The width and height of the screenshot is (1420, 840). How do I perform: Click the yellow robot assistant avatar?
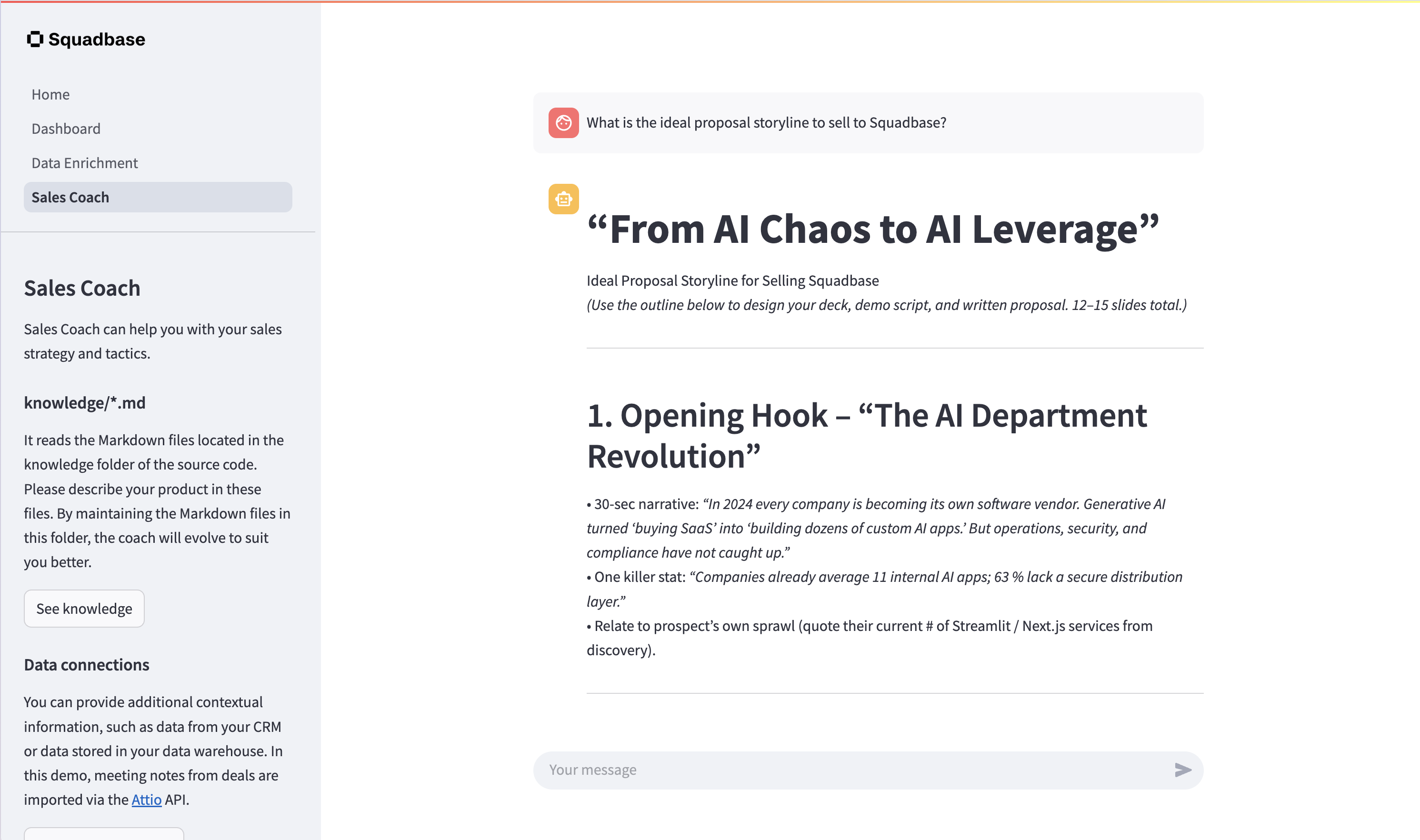[x=563, y=199]
